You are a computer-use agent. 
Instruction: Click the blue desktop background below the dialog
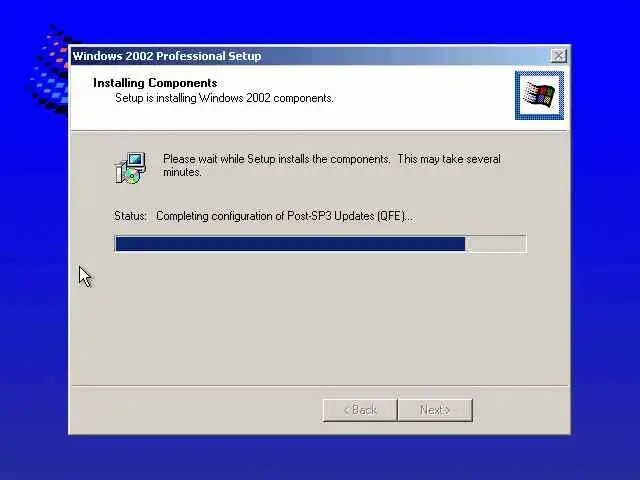320,457
